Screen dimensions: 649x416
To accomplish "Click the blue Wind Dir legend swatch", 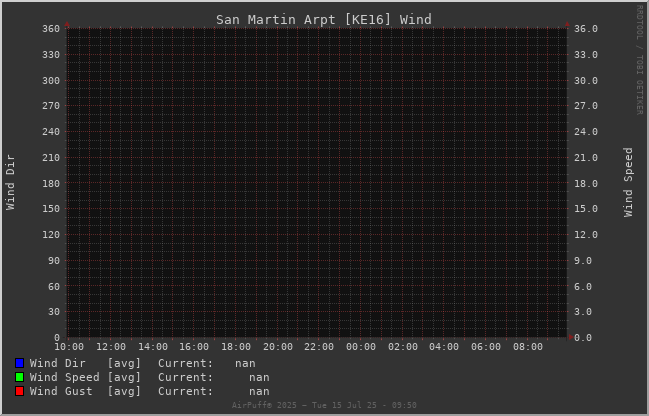I will click(x=19, y=363).
